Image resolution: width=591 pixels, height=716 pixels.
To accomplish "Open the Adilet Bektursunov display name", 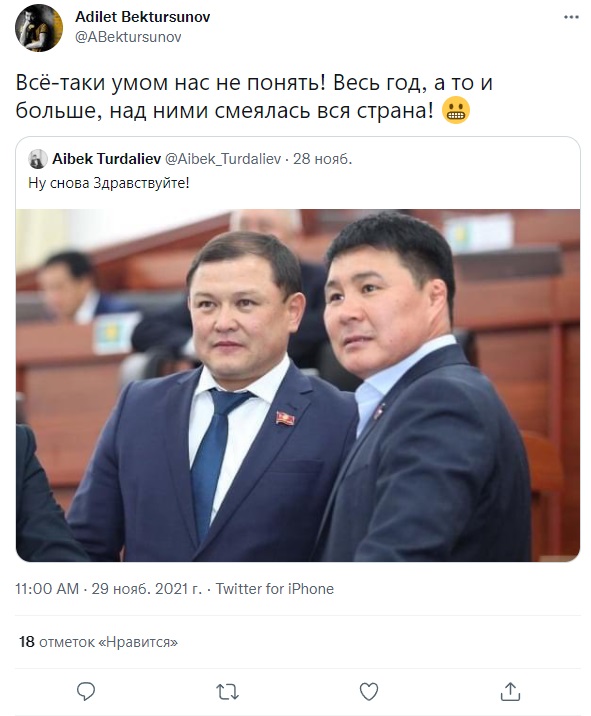I will click(x=142, y=17).
